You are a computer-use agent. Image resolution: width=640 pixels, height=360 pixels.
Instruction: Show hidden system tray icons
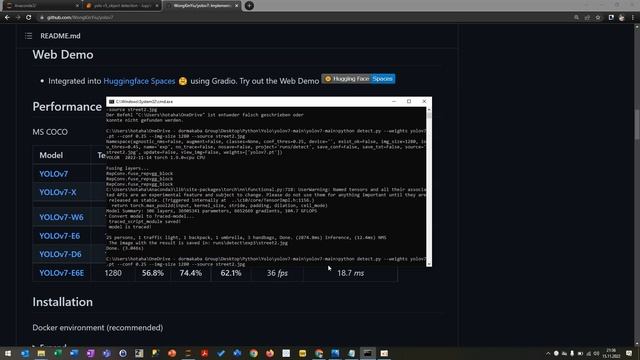pyautogui.click(x=548, y=353)
